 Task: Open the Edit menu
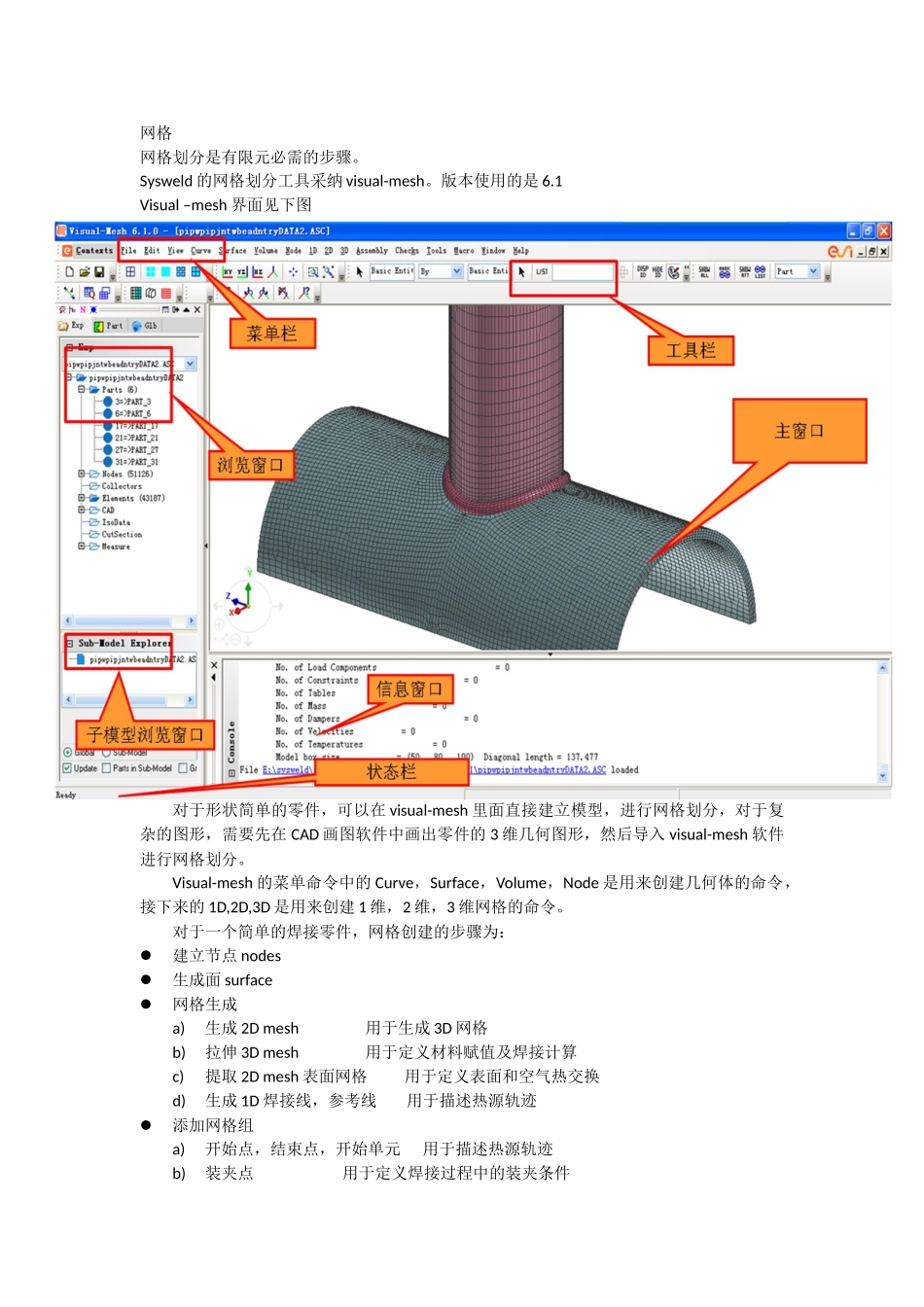152,251
